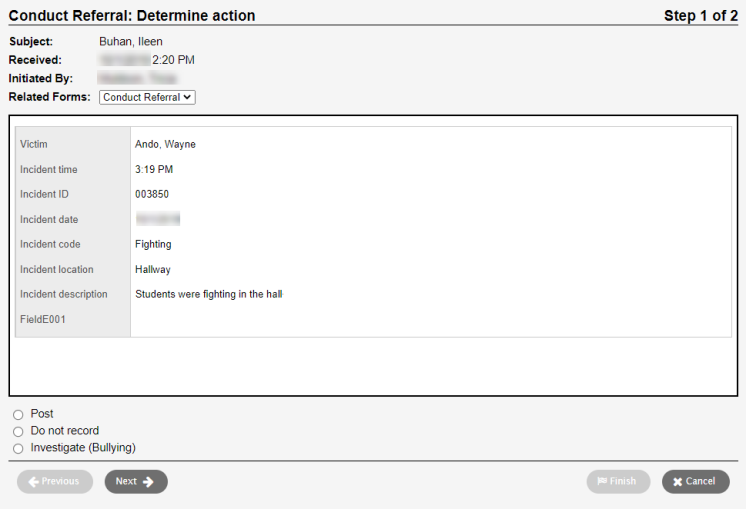Click the Hallway incident location value

pyautogui.click(x=153, y=270)
